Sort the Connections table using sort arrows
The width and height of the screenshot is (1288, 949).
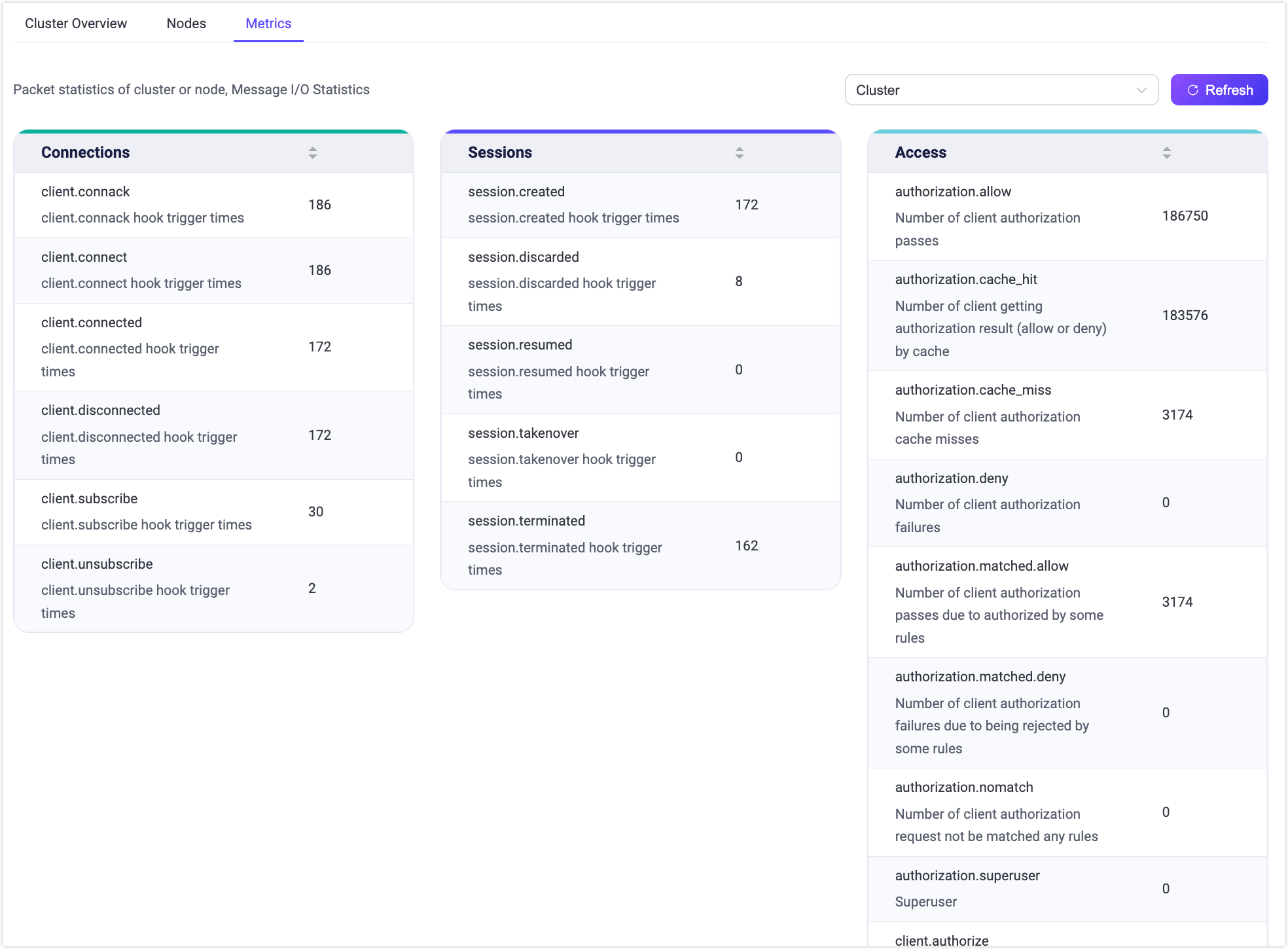point(313,152)
